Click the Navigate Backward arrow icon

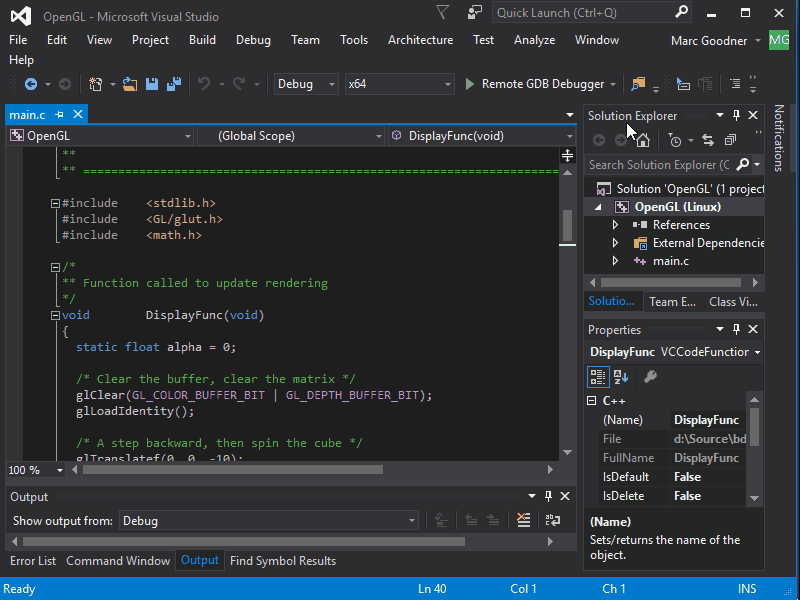(33, 84)
